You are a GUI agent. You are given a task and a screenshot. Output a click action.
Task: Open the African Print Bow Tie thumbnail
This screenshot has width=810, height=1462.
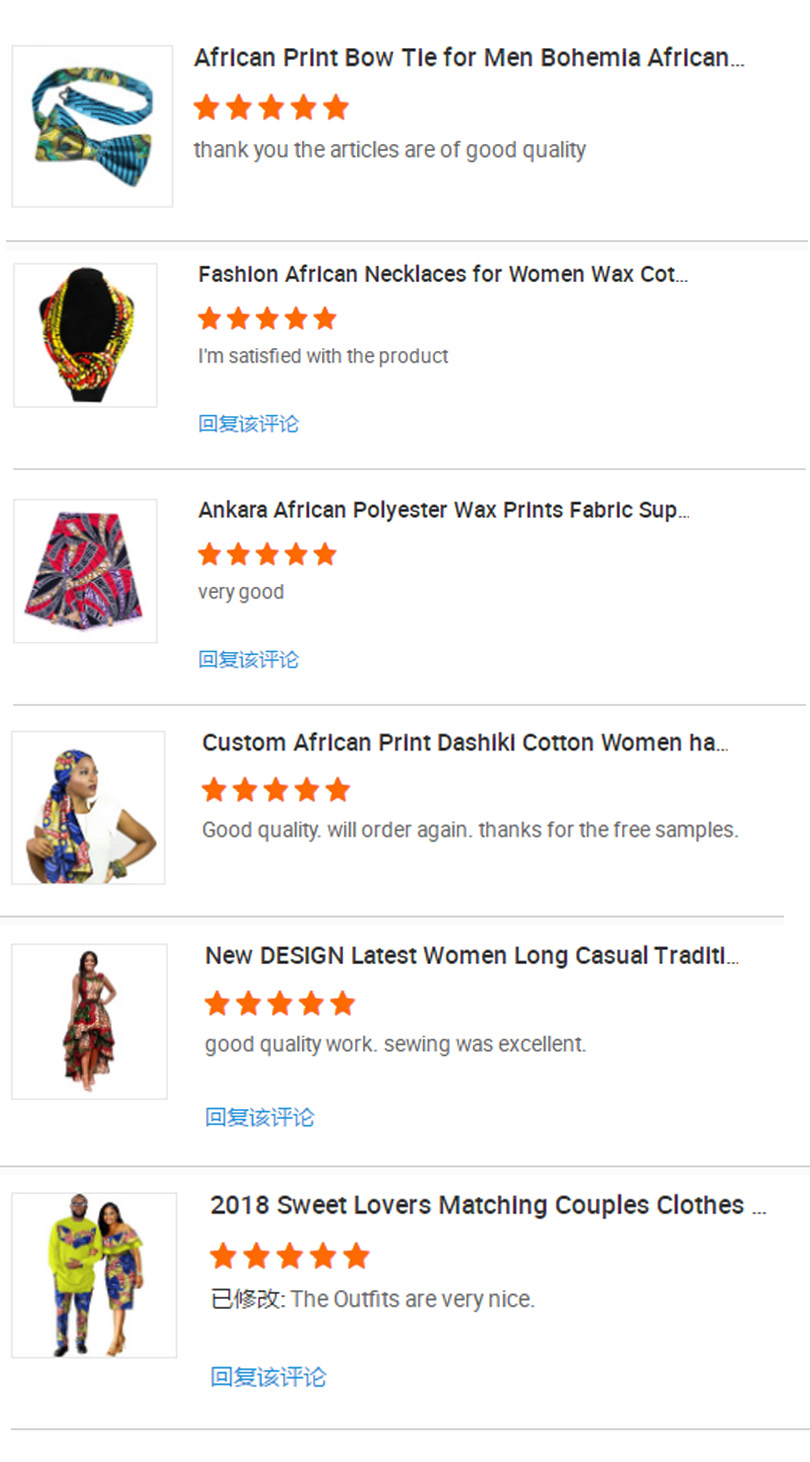pos(92,126)
